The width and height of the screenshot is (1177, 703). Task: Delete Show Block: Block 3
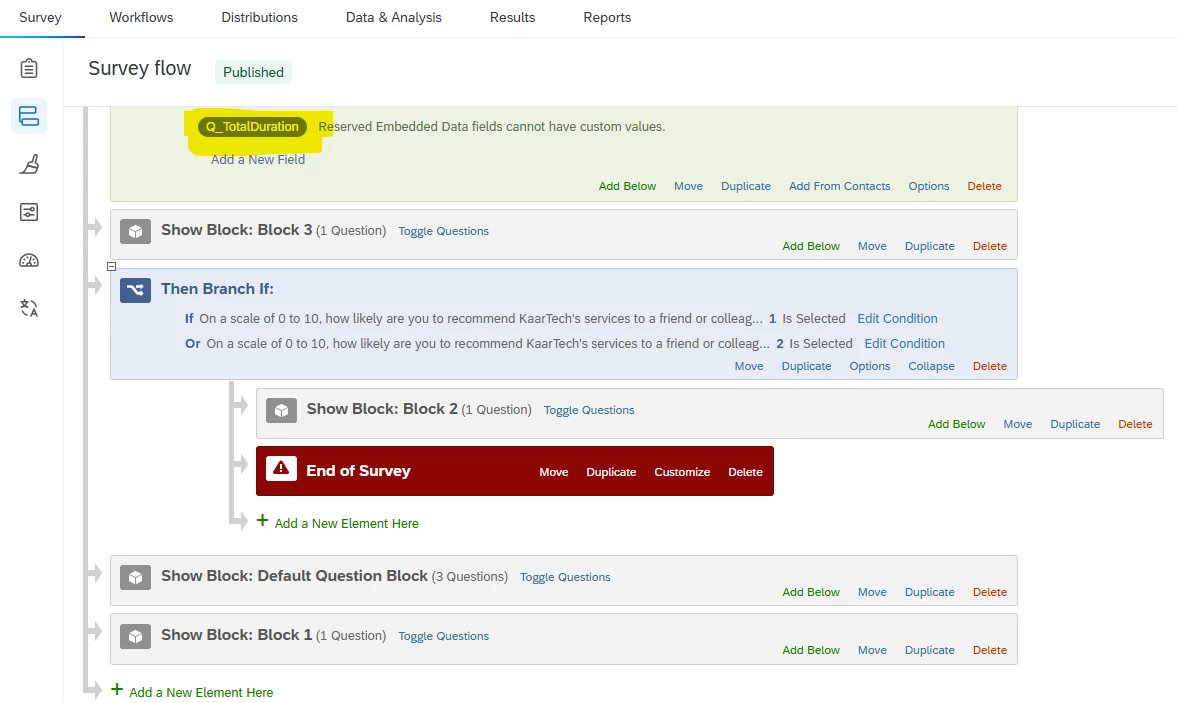click(x=989, y=246)
